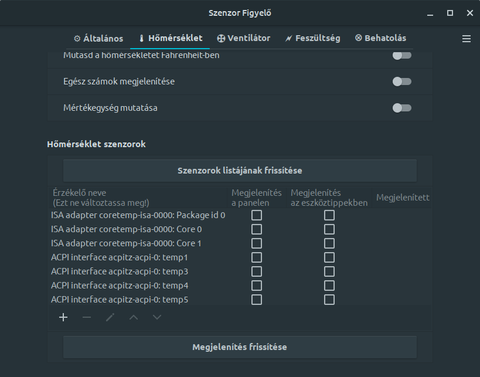
Task: Click the plus icon to add a sensor
Action: point(63,317)
